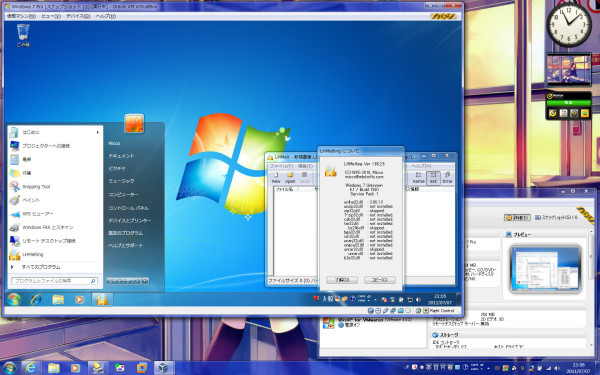Viewport: 600px width, 375px height.
Task: Open ビュー menu in VirtualBox window
Action: click(51, 16)
